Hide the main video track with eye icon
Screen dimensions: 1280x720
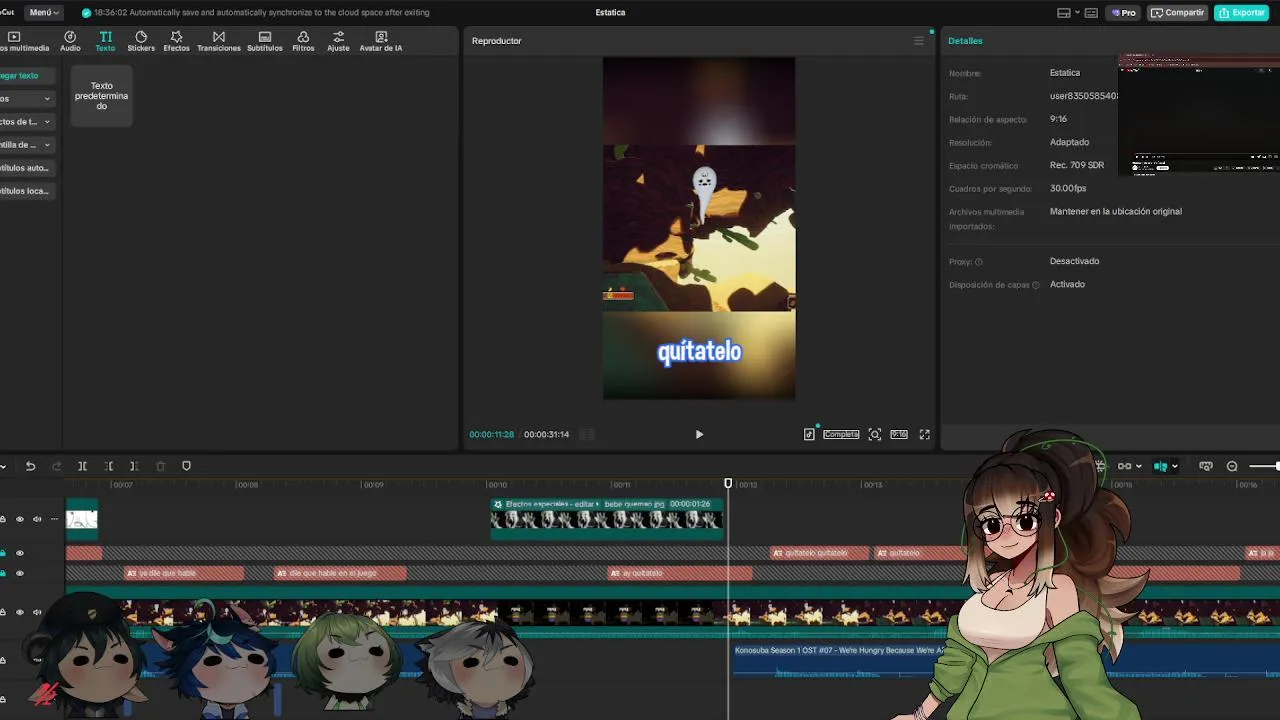pyautogui.click(x=19, y=612)
